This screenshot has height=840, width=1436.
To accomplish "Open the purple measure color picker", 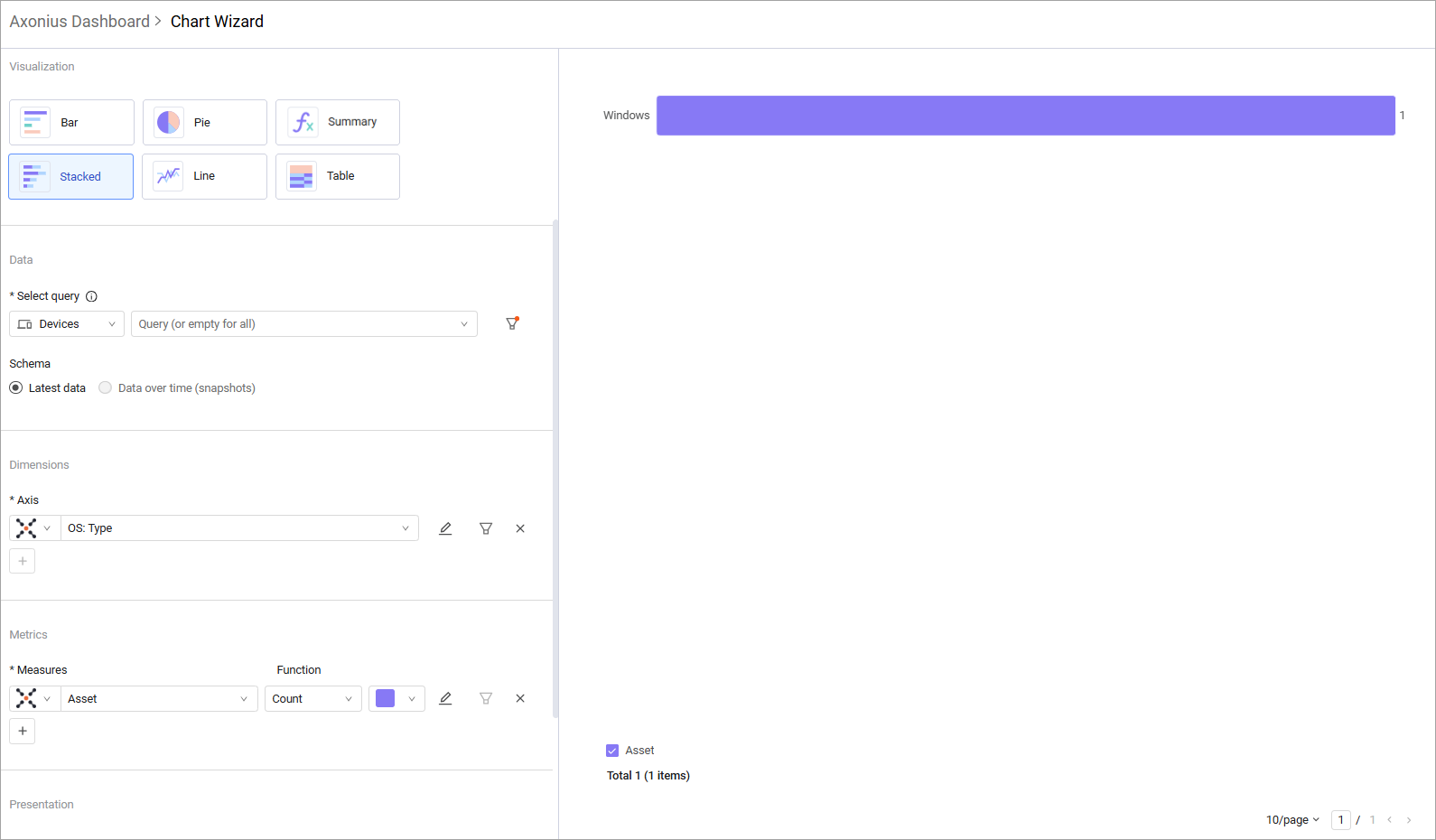I will pos(396,698).
